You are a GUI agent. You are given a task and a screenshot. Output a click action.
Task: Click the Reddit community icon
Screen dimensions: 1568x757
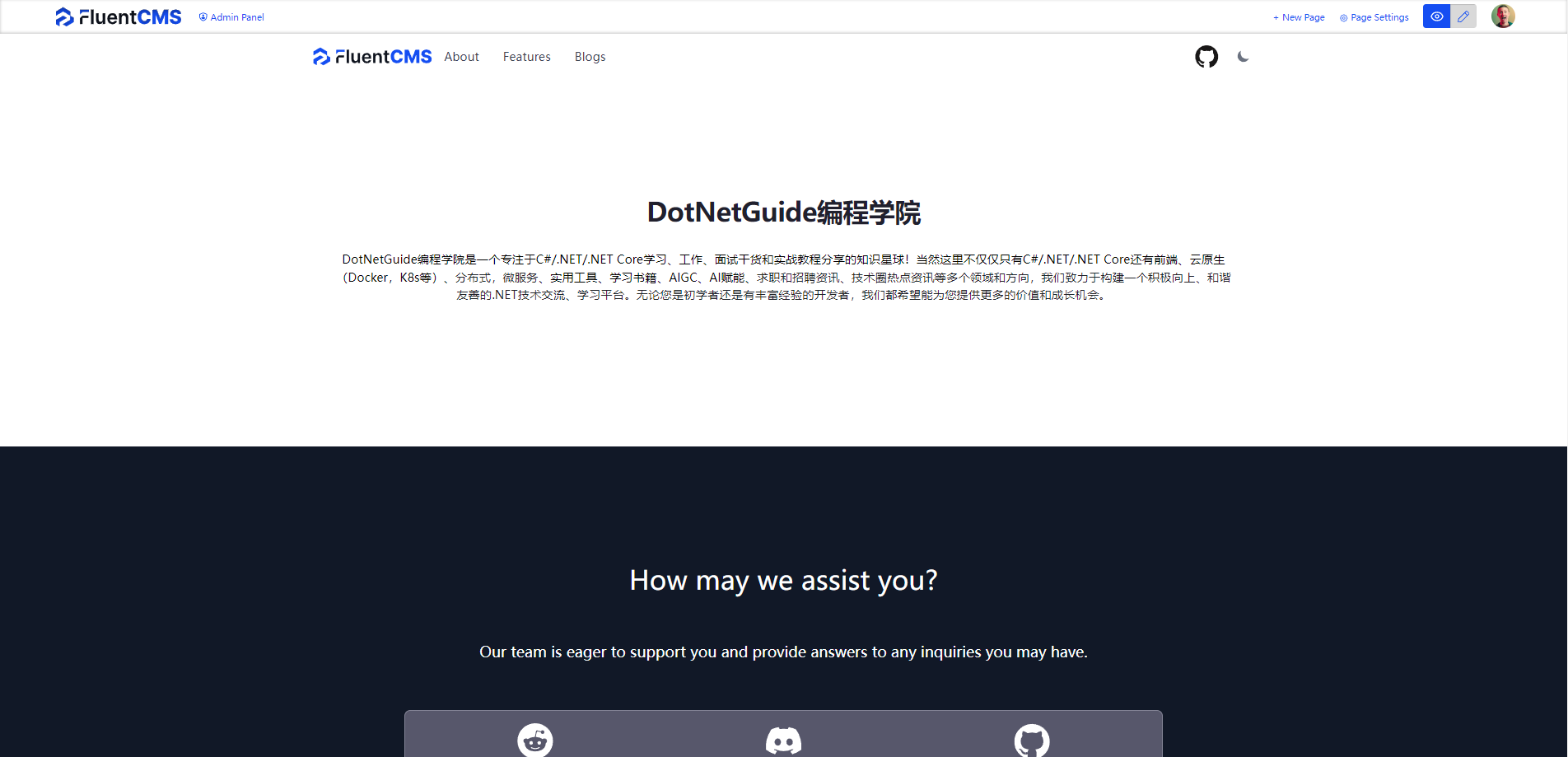pos(534,740)
